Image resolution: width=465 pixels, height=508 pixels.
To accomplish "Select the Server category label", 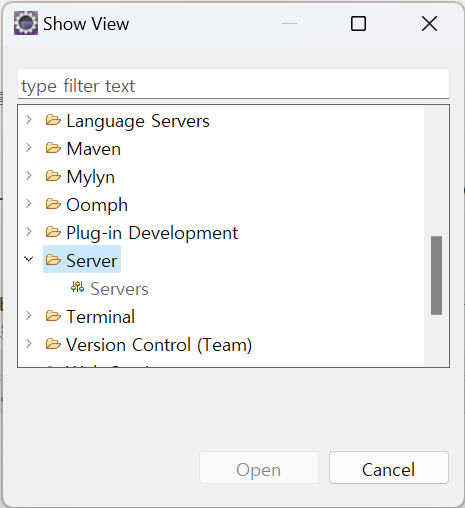I will (x=92, y=261).
